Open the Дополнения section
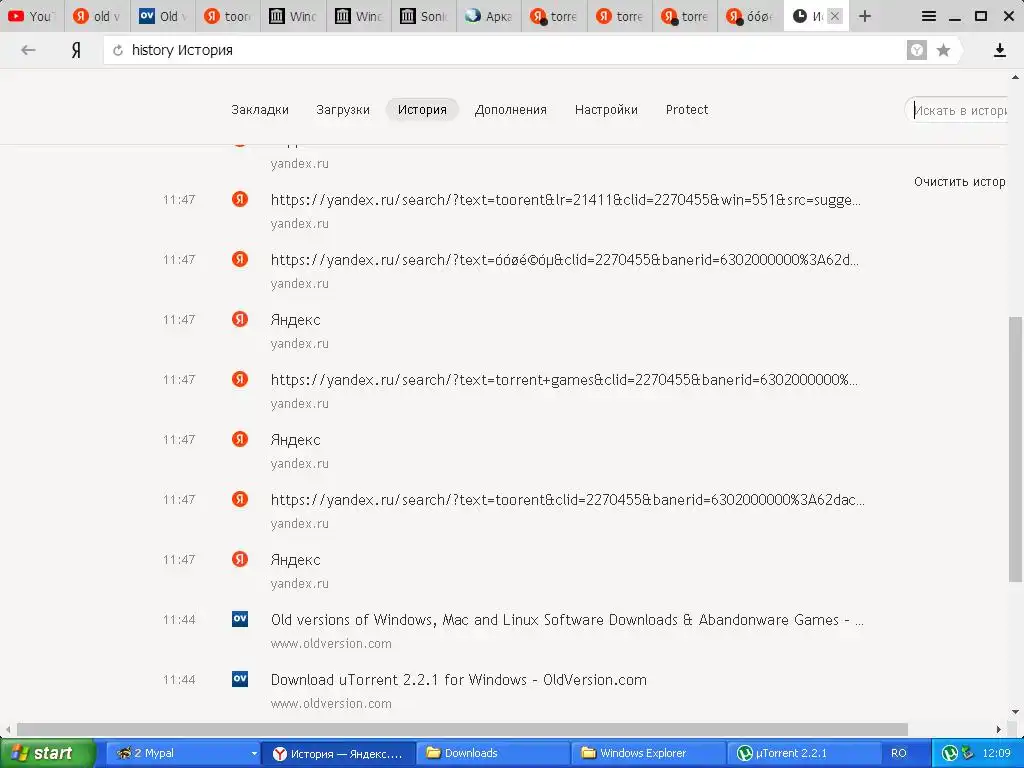 [x=510, y=110]
